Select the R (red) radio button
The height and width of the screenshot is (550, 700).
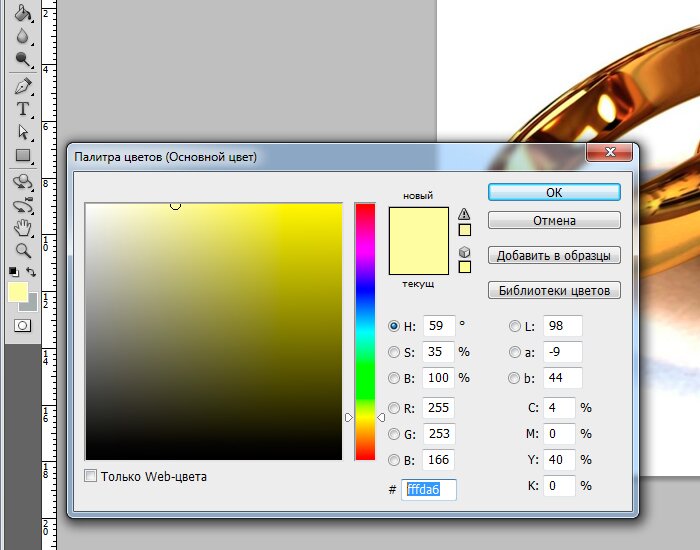[x=393, y=408]
